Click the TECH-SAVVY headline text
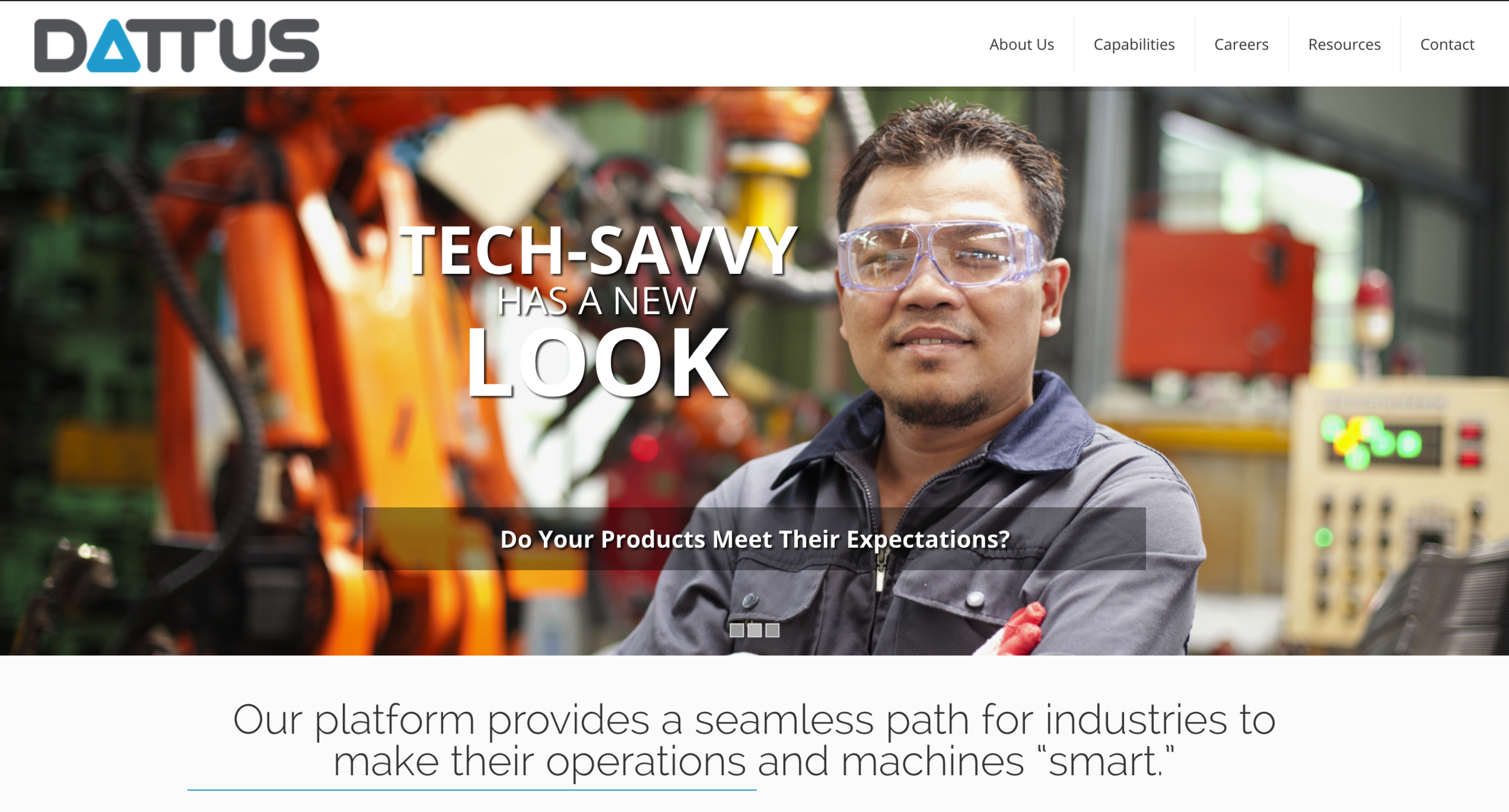Image resolution: width=1509 pixels, height=812 pixels. click(598, 251)
